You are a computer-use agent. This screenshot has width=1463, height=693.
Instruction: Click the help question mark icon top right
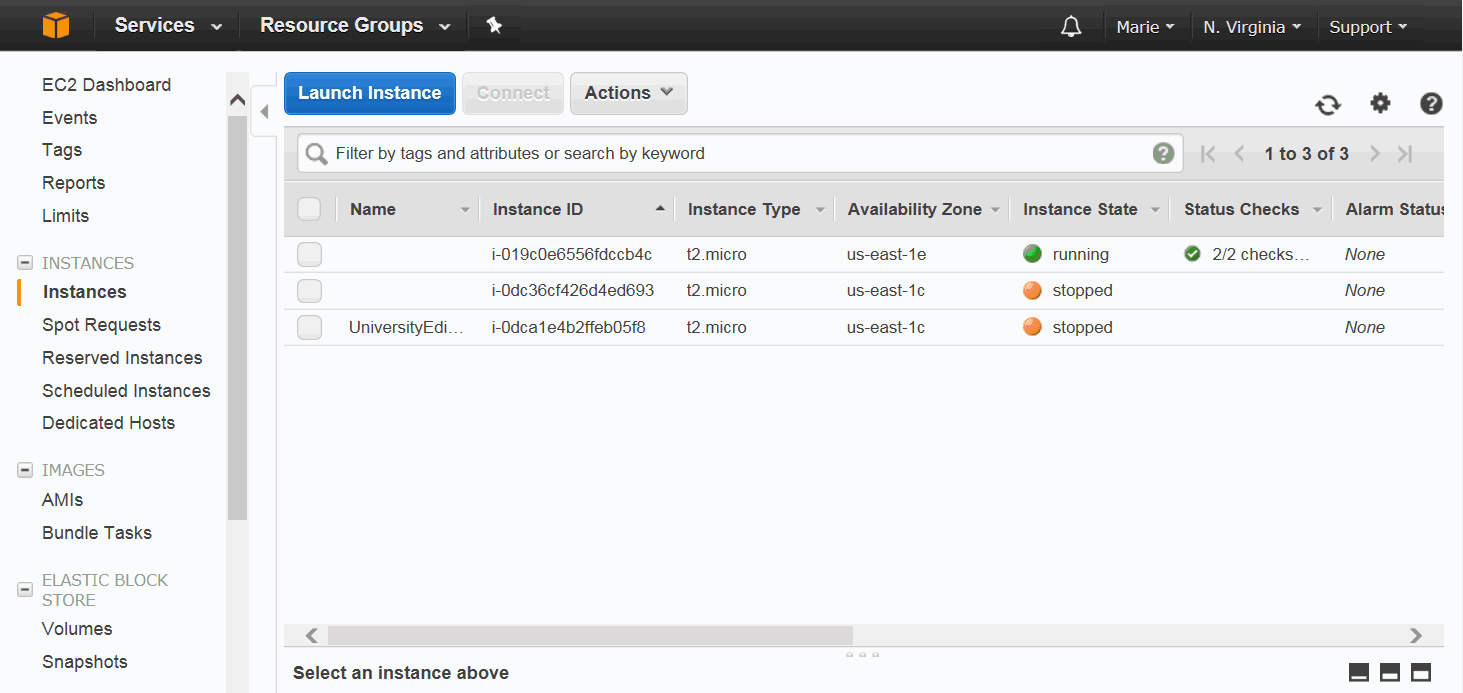[1431, 103]
